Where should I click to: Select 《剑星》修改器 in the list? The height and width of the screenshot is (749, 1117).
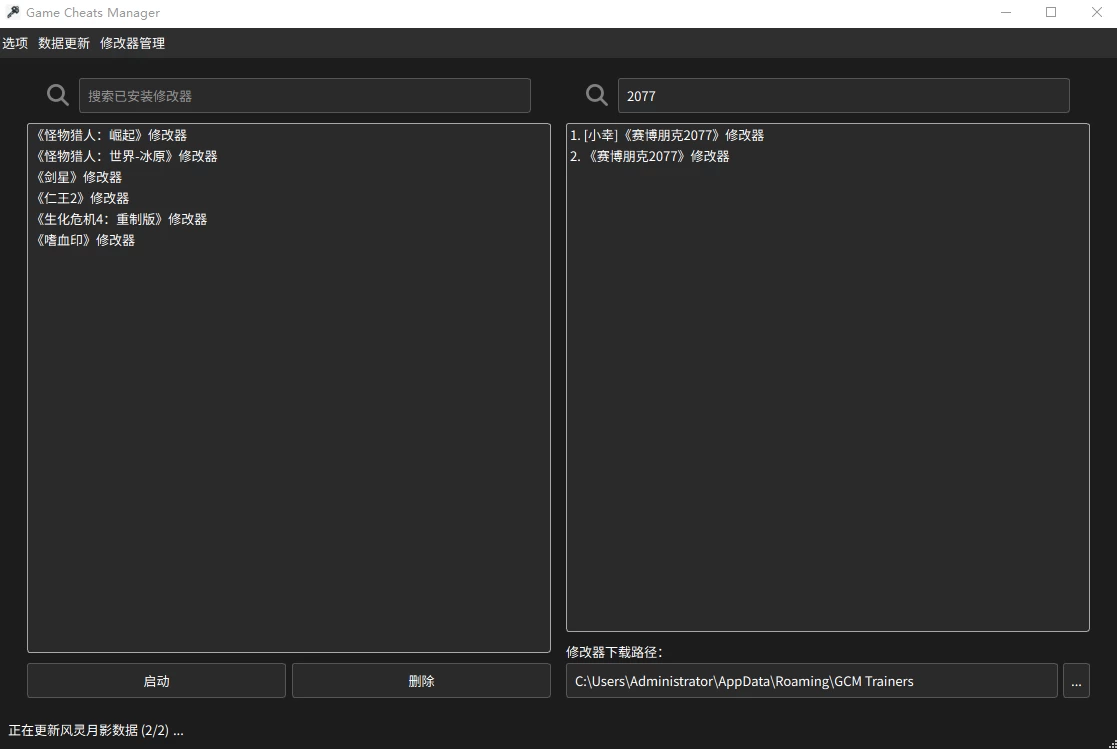point(289,177)
